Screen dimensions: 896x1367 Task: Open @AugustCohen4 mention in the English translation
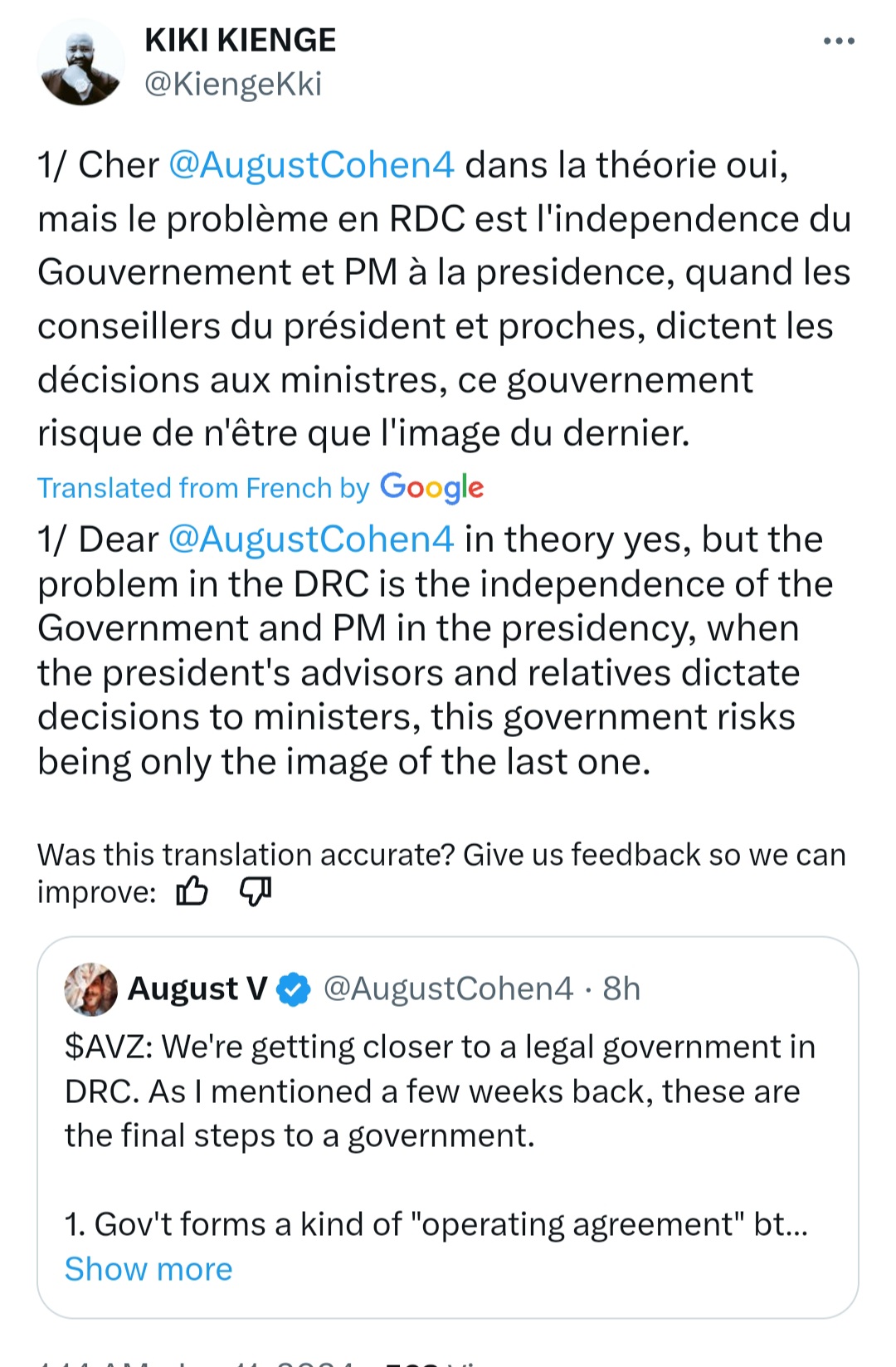click(311, 539)
